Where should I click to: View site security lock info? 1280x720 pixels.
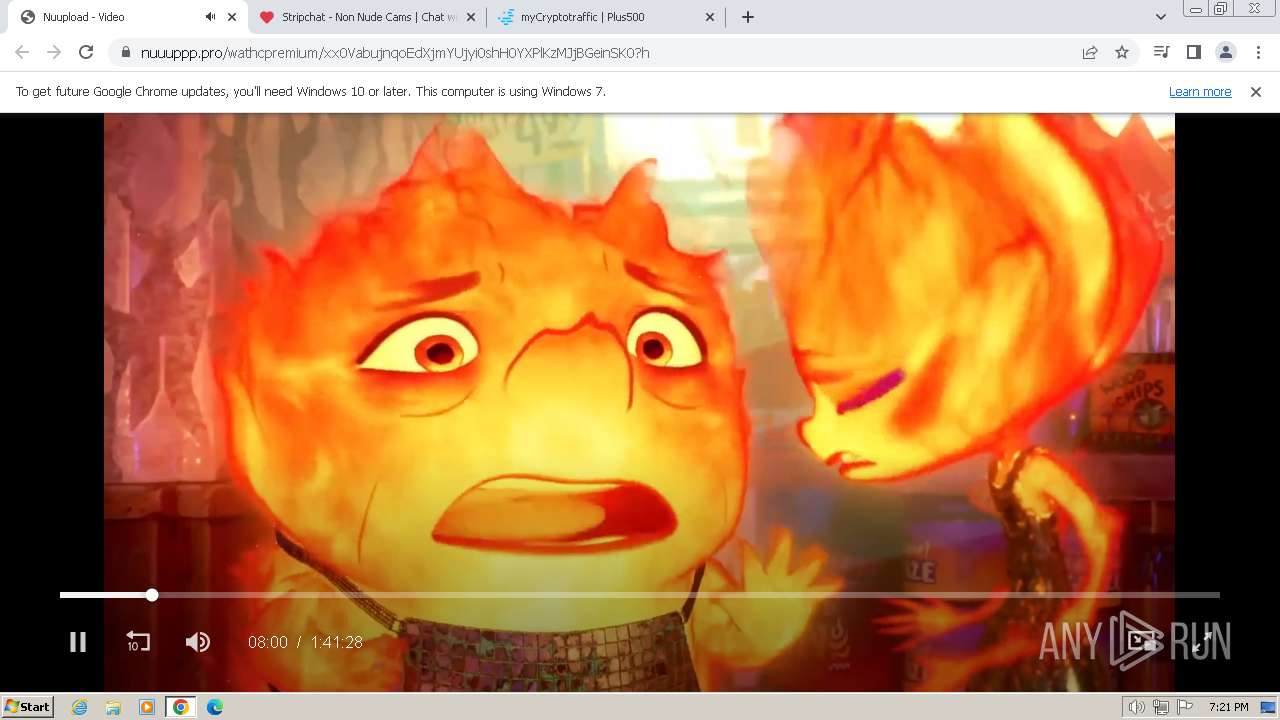(125, 52)
